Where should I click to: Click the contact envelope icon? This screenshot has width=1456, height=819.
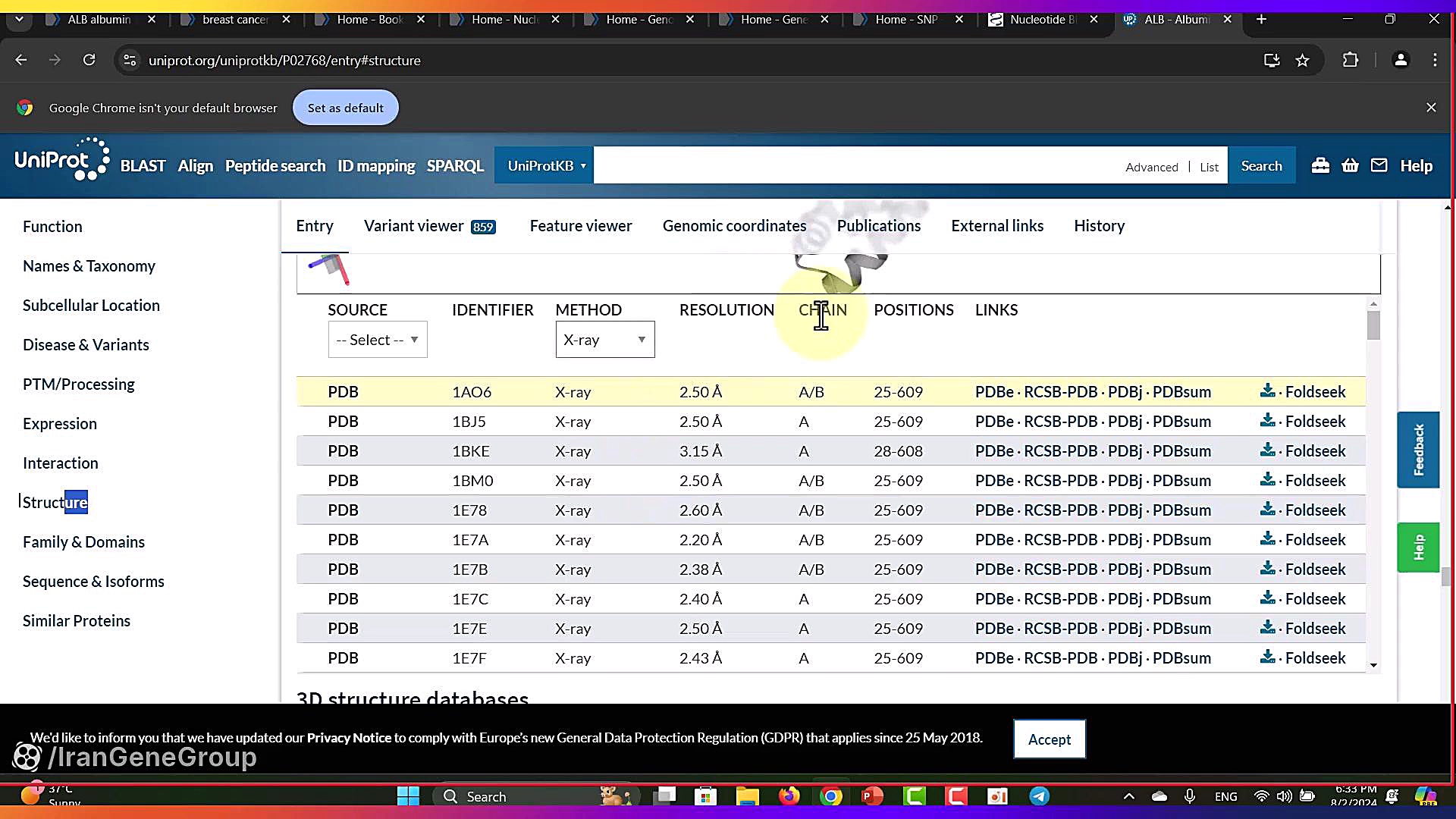click(1379, 165)
